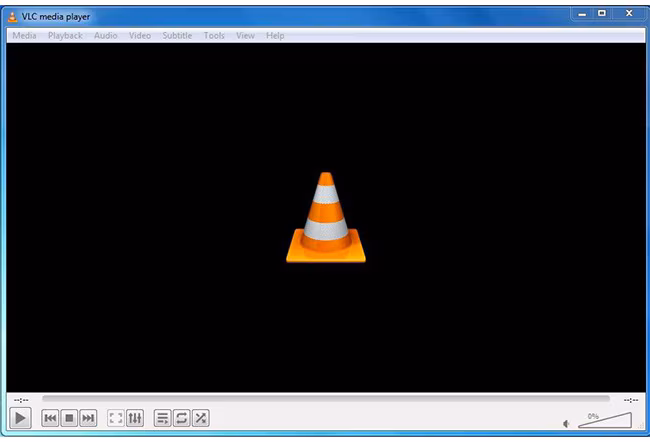Start playback with the Play button
The width and height of the screenshot is (650, 442).
(x=20, y=418)
